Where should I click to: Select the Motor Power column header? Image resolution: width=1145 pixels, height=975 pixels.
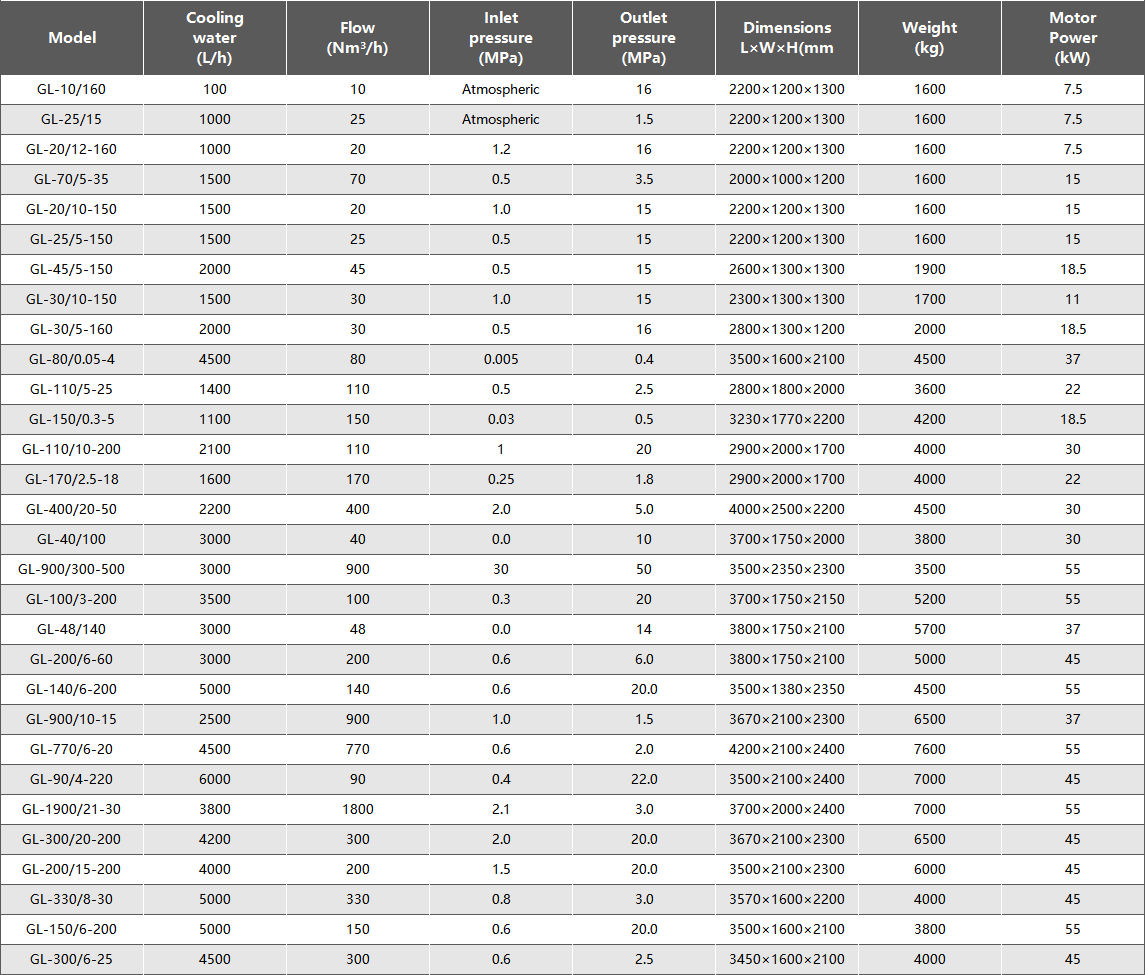pos(1073,38)
